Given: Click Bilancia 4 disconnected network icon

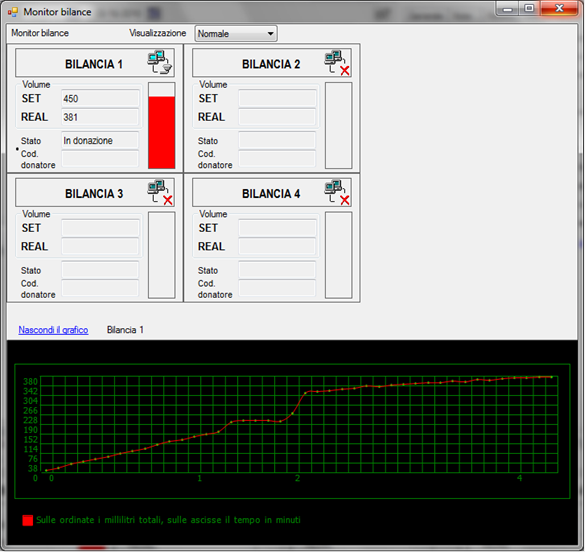Looking at the screenshot, I should [x=337, y=192].
